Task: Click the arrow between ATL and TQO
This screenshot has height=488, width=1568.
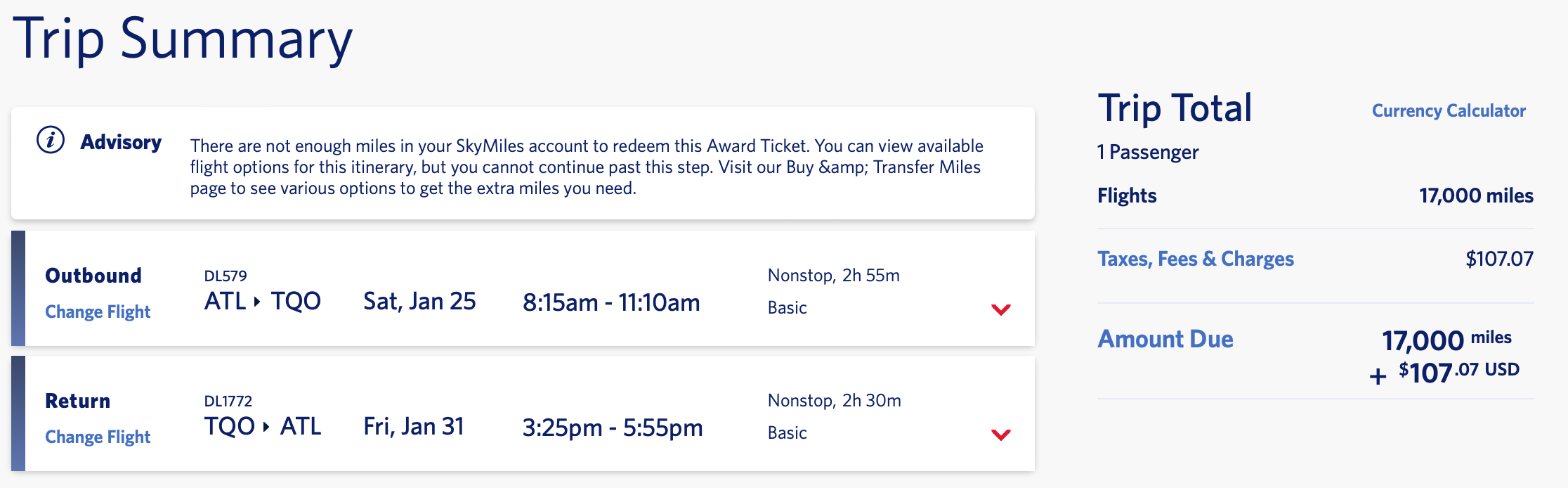Action: click(258, 302)
